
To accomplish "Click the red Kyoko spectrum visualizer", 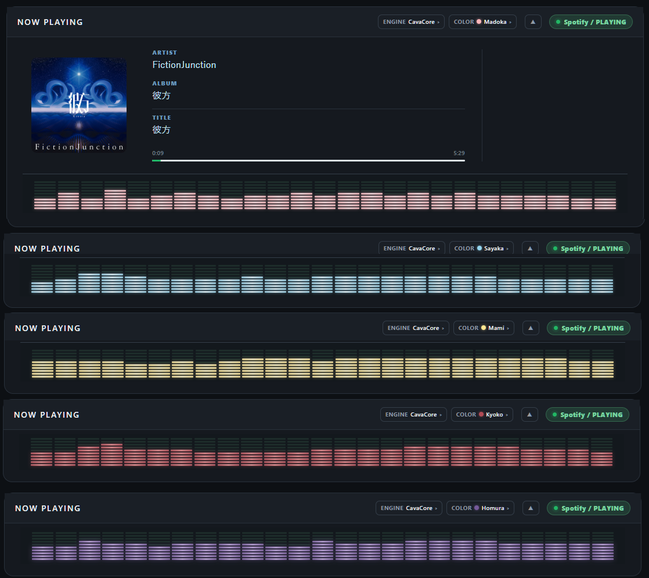I will pos(322,452).
